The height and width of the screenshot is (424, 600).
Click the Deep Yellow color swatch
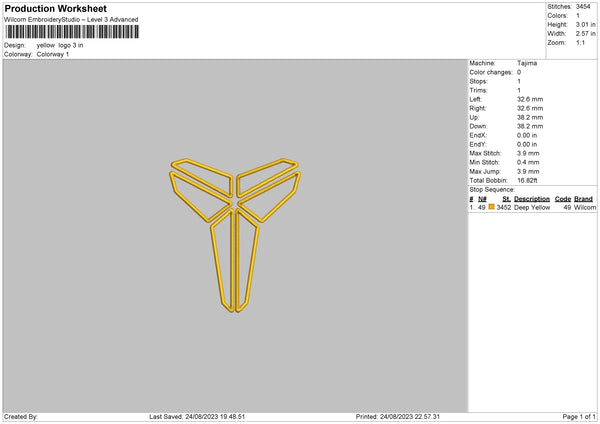click(x=492, y=207)
